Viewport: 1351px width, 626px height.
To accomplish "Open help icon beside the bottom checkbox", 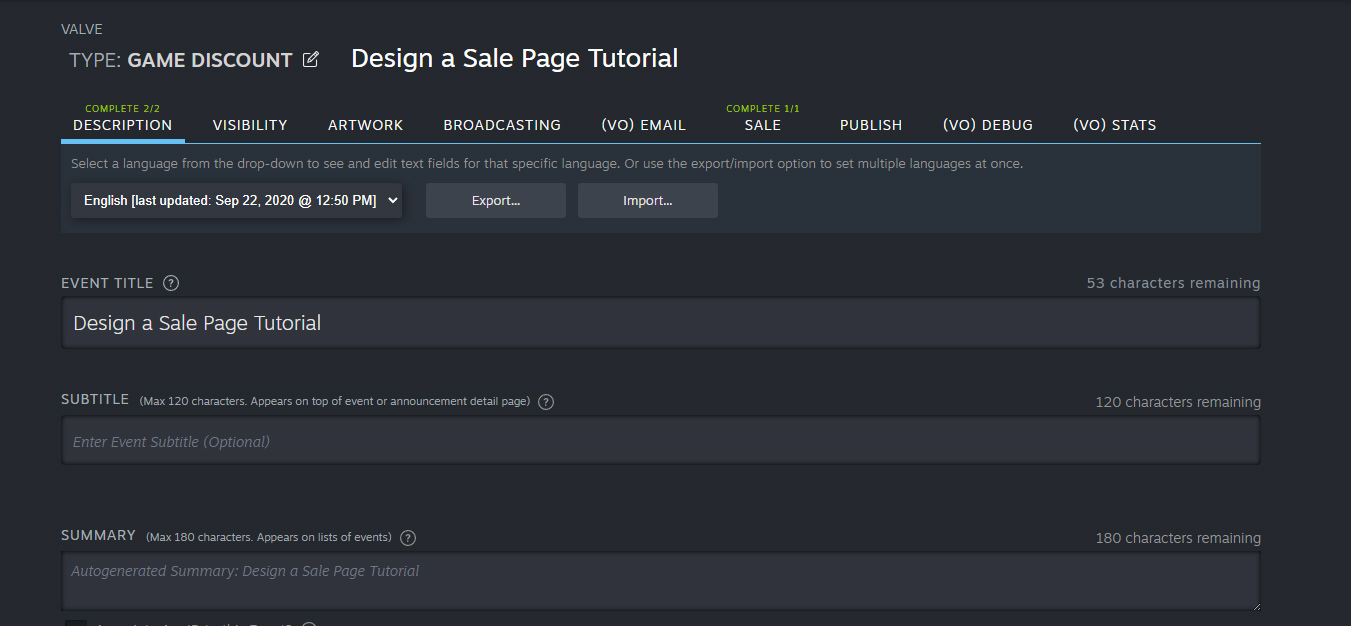I will (x=308, y=623).
